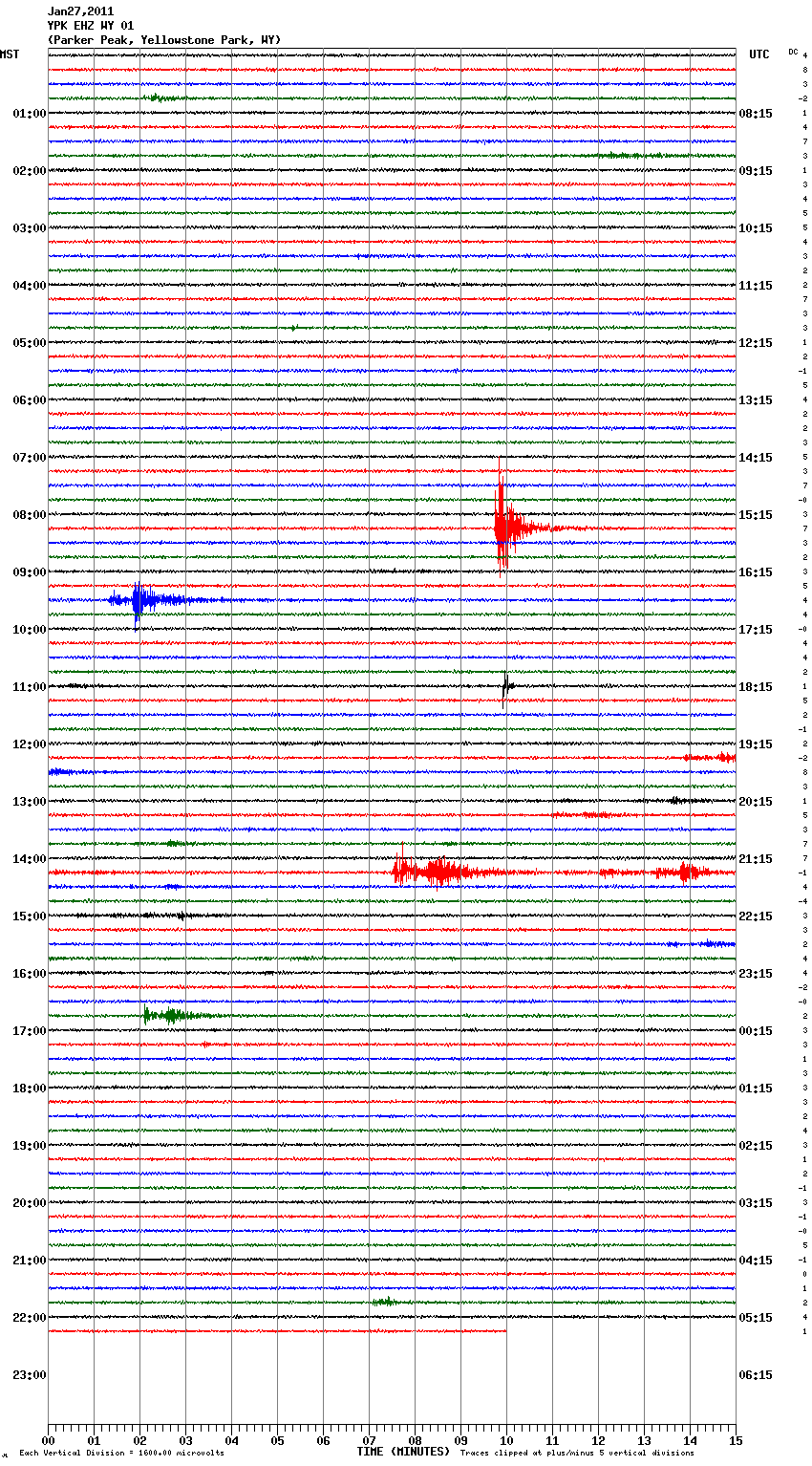Select the 23:00 MST time label
812x1466 pixels.
coord(30,1375)
